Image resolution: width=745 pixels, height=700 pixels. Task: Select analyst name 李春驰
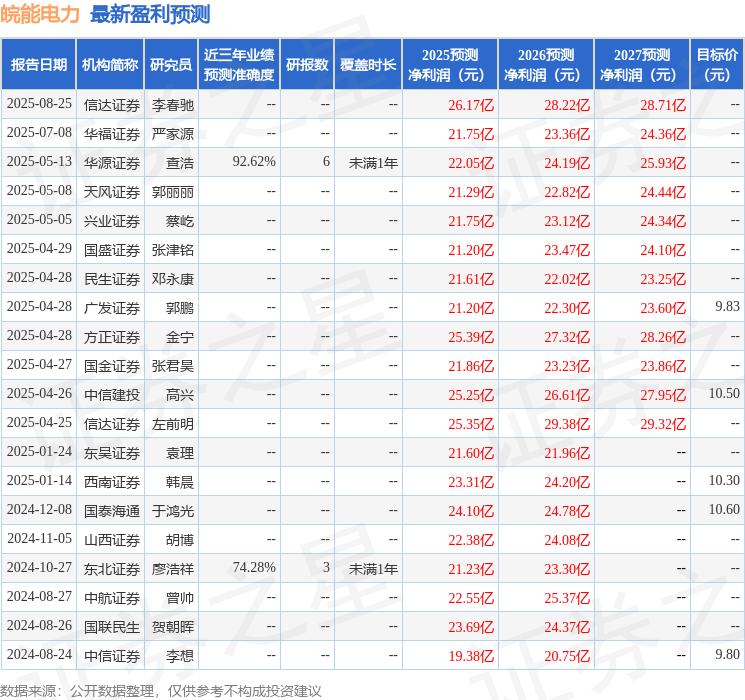(x=172, y=105)
